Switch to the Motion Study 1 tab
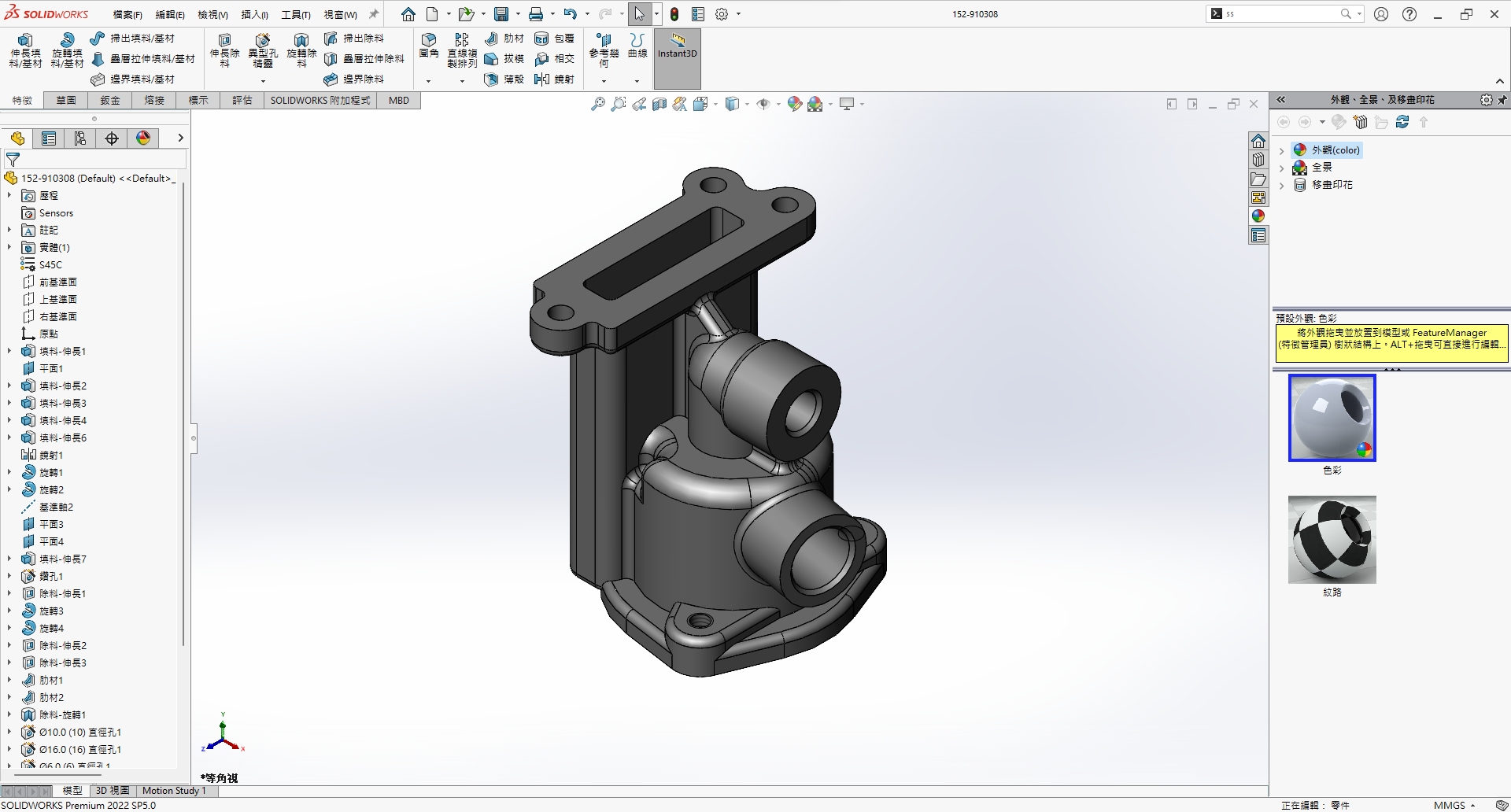1511x812 pixels. 174,791
